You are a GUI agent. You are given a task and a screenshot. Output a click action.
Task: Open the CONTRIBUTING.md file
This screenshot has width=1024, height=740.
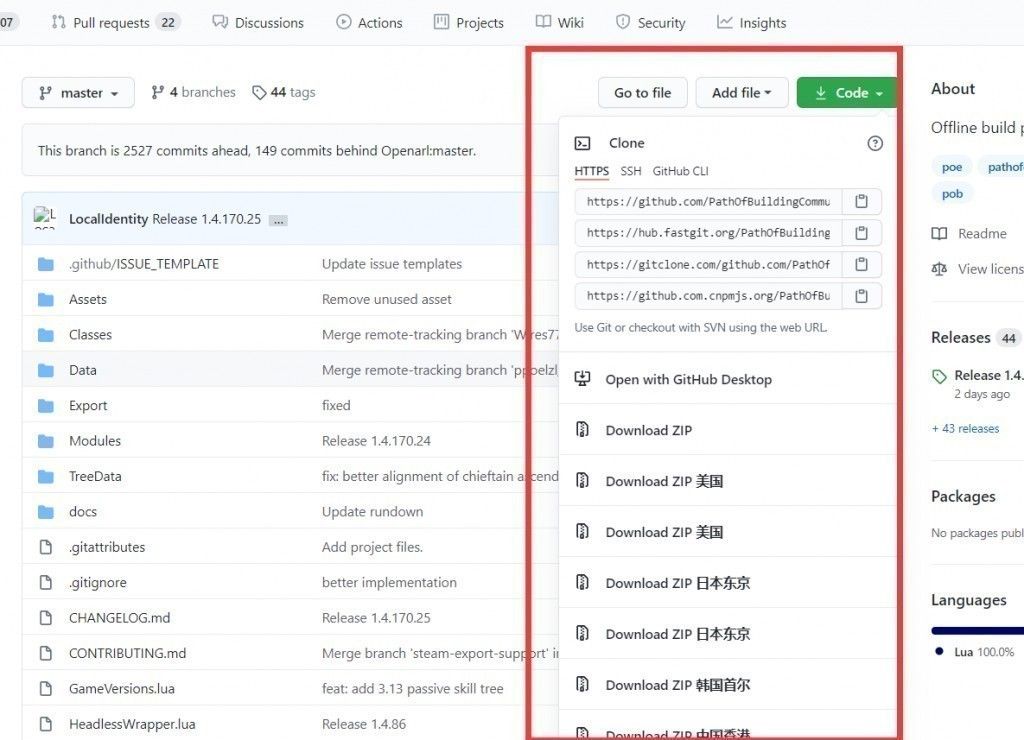[x=127, y=653]
